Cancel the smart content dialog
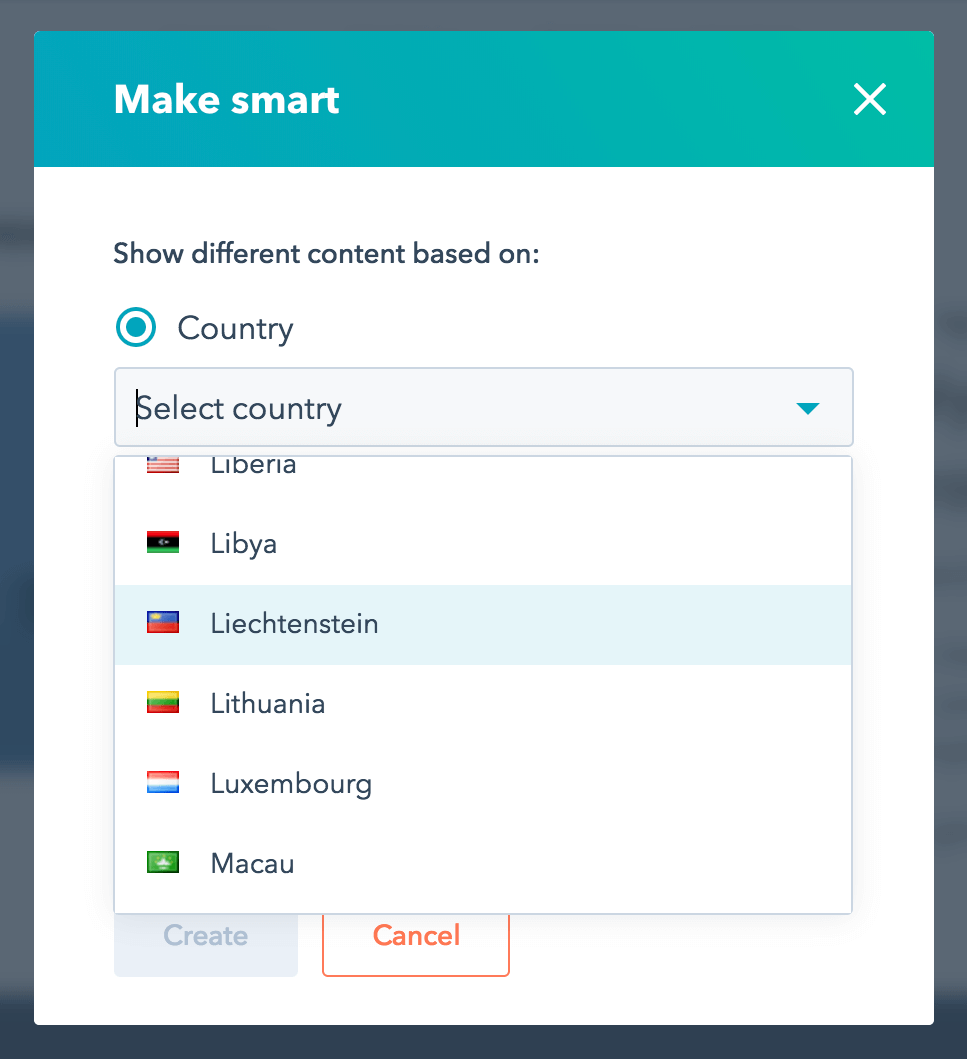967x1059 pixels. [x=416, y=936]
